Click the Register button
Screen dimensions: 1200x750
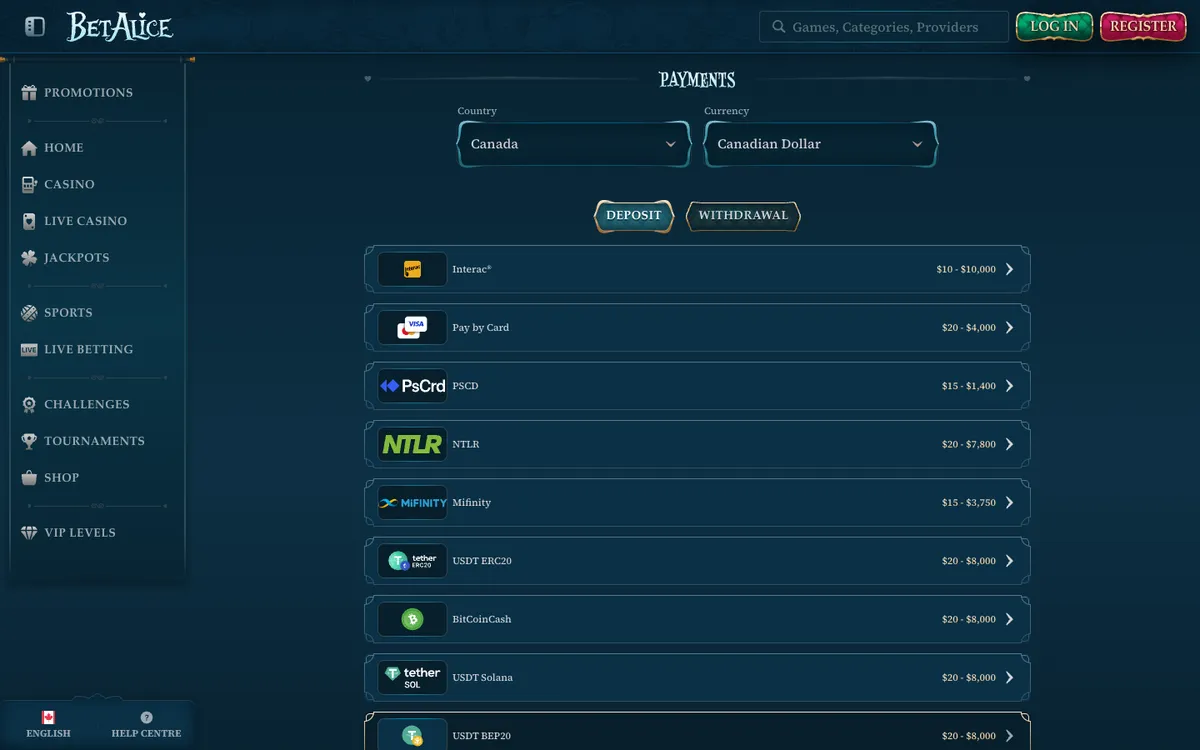point(1143,27)
